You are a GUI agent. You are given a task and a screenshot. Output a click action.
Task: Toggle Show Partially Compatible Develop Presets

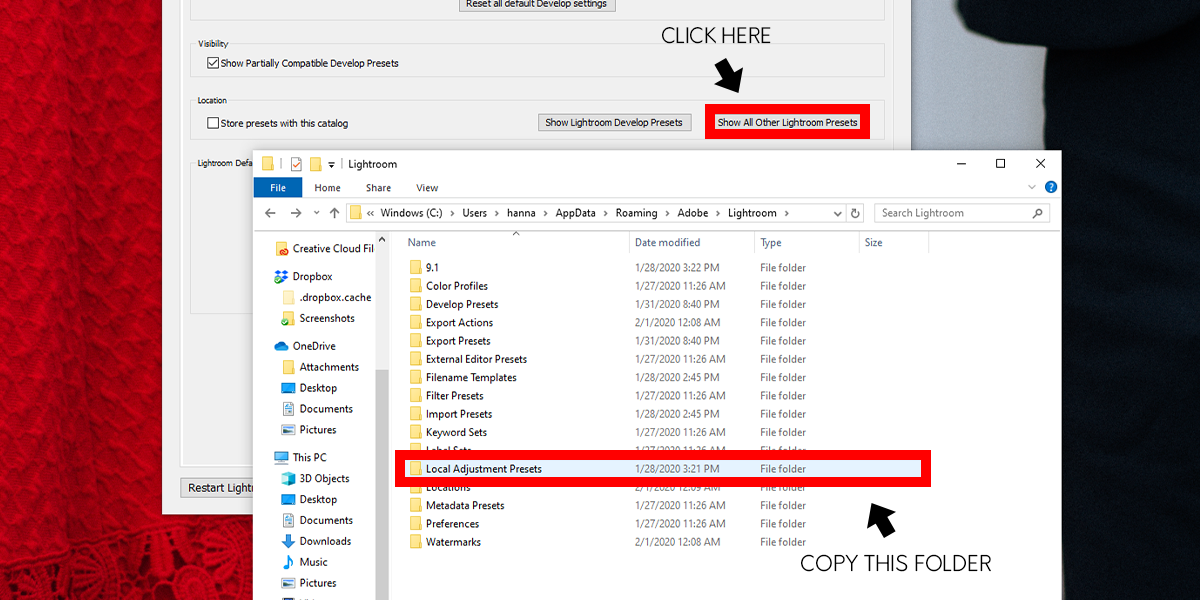point(213,63)
